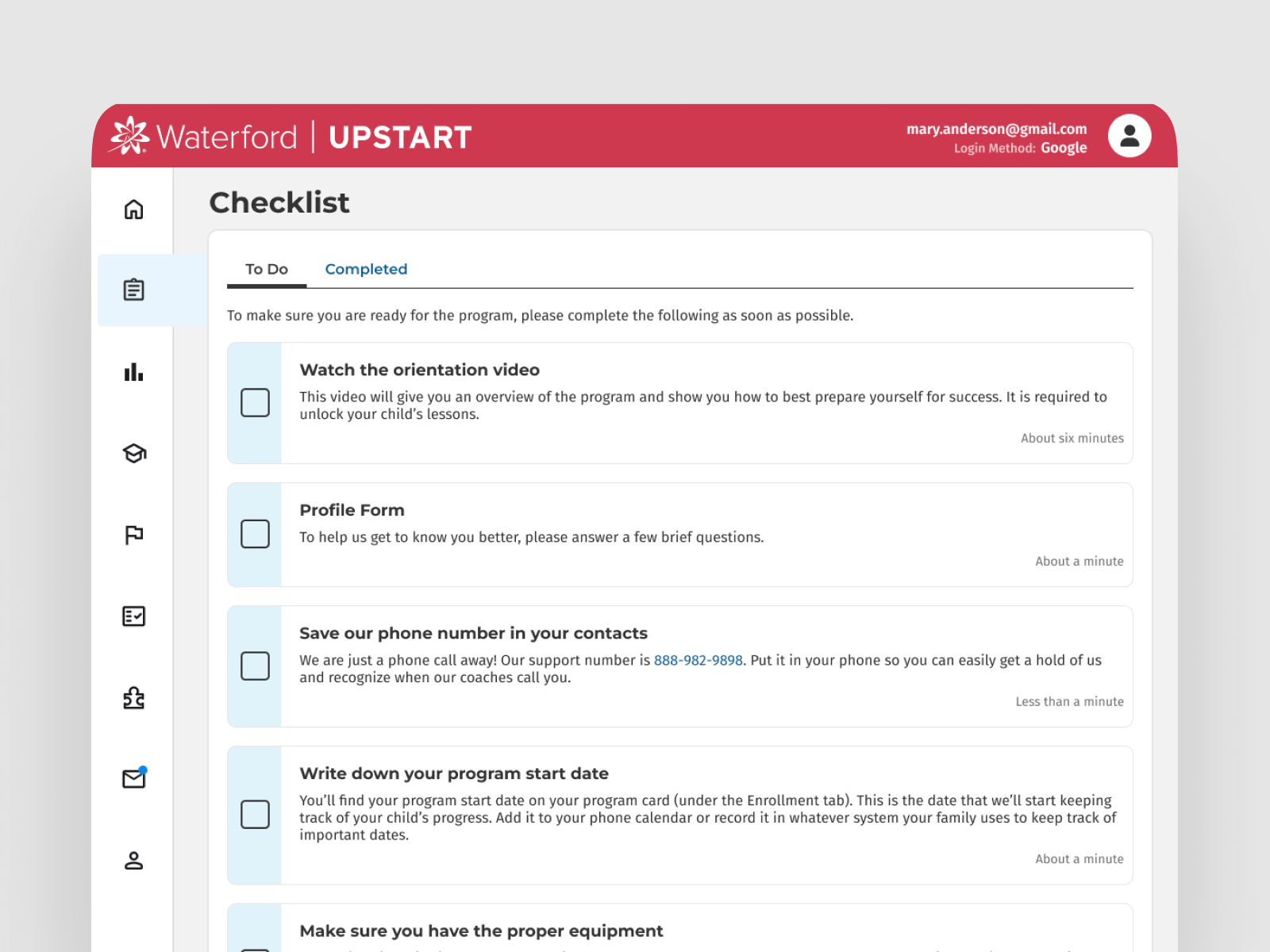Screen dimensions: 1270x952
Task: Open the Profile Form task title
Action: (x=352, y=510)
